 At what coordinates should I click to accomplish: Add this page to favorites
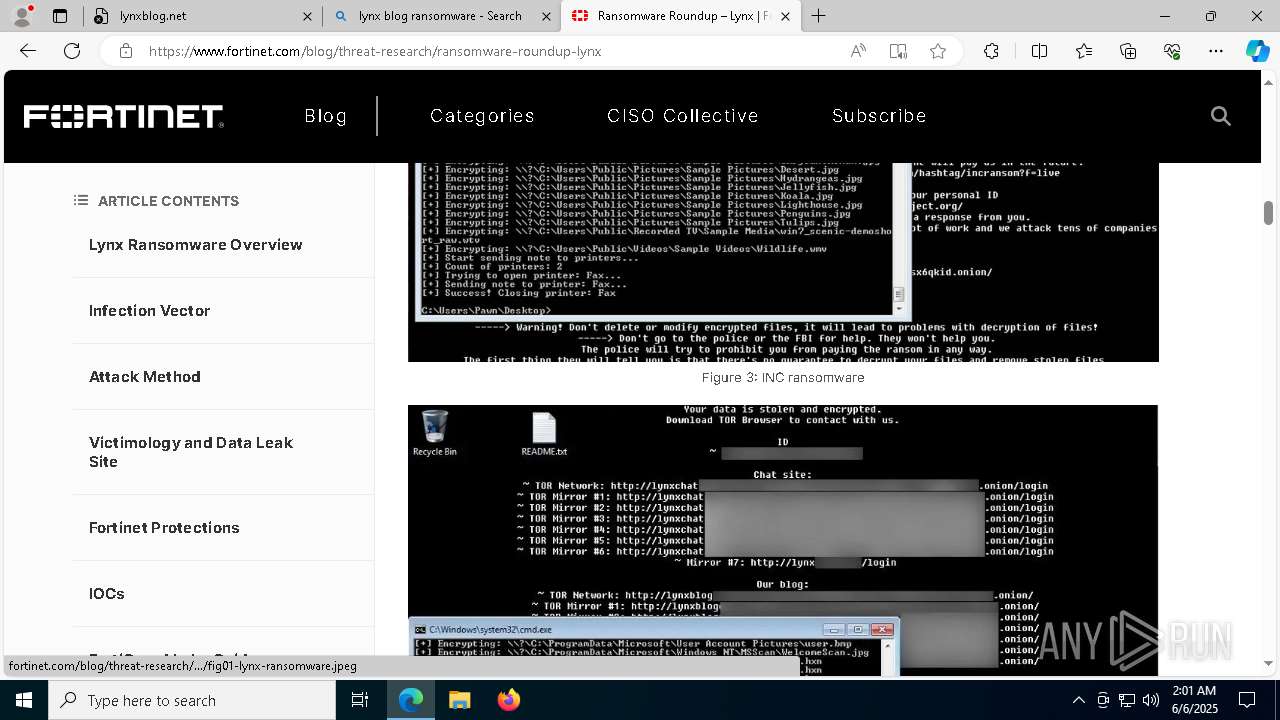[x=938, y=51]
